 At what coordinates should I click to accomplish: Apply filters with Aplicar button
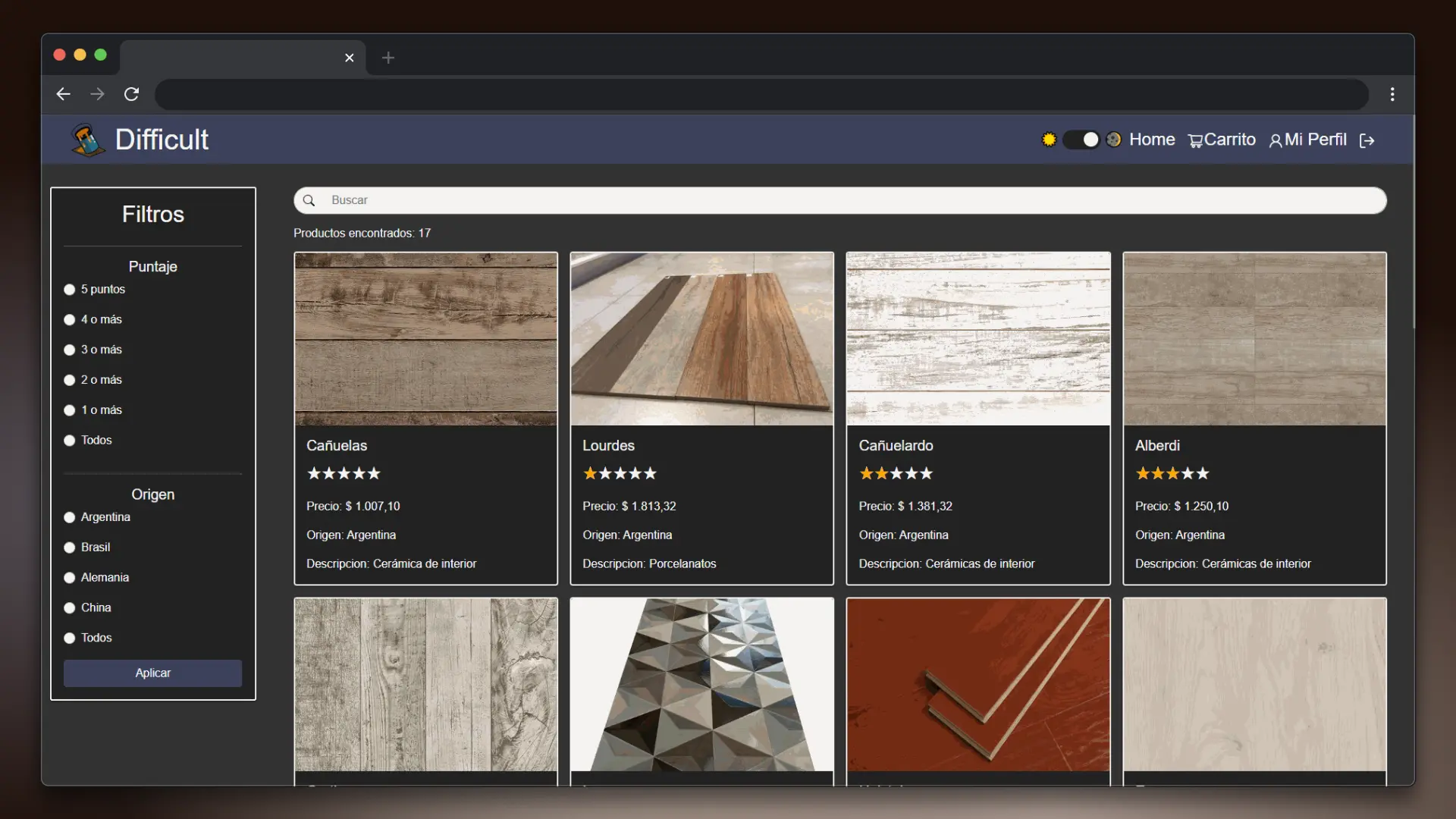pyautogui.click(x=152, y=673)
